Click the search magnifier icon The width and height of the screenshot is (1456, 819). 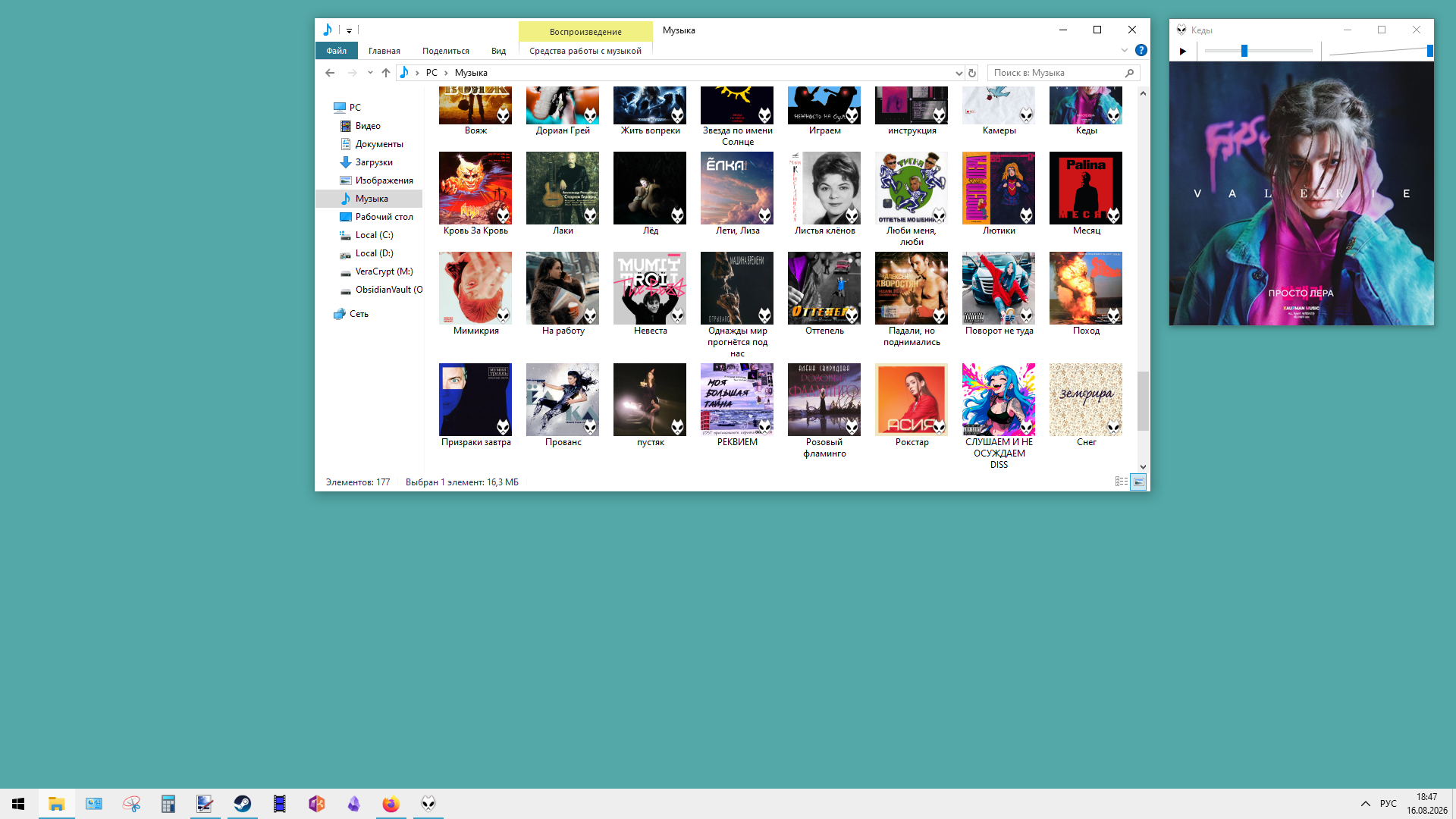(x=1130, y=73)
